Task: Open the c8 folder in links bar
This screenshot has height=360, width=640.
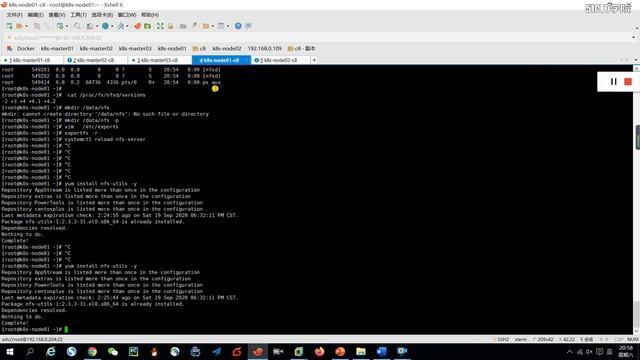Action: [199, 48]
